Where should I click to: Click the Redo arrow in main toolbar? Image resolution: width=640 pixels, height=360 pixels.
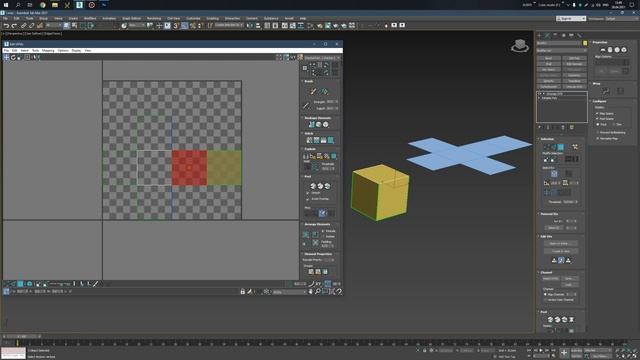[14, 26]
